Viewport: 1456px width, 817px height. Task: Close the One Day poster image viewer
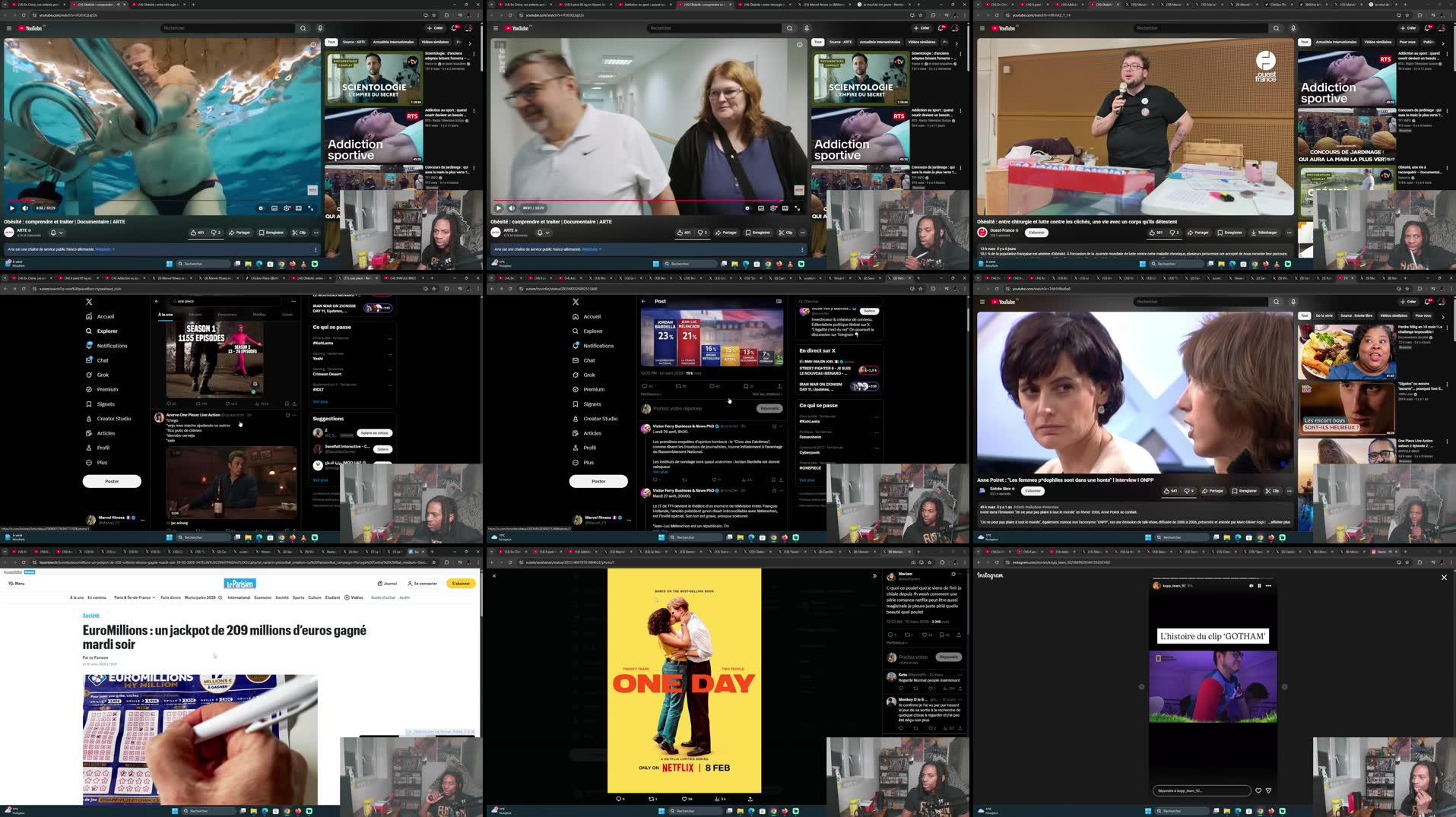(494, 576)
